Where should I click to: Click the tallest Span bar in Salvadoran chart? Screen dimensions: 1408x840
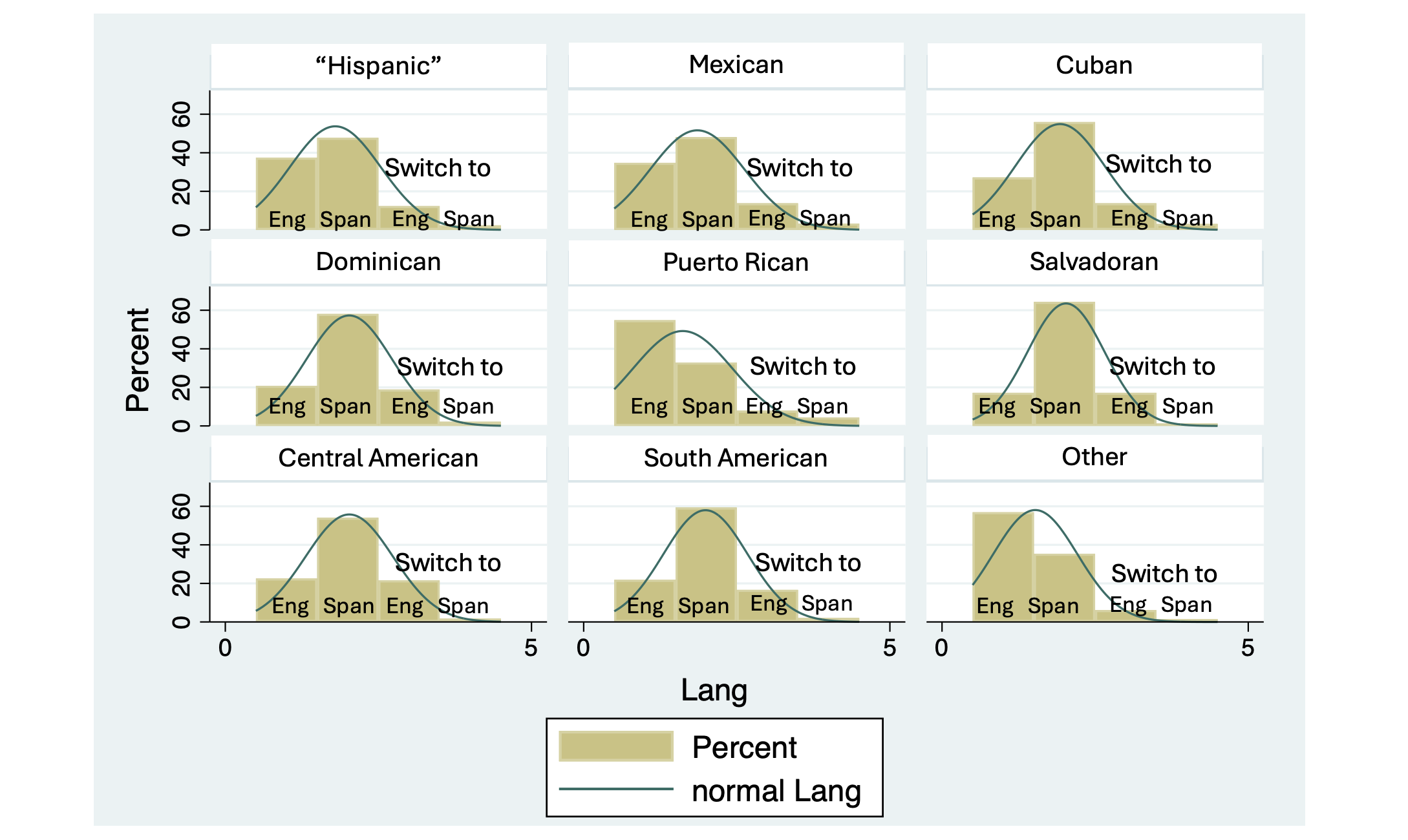tap(1064, 363)
